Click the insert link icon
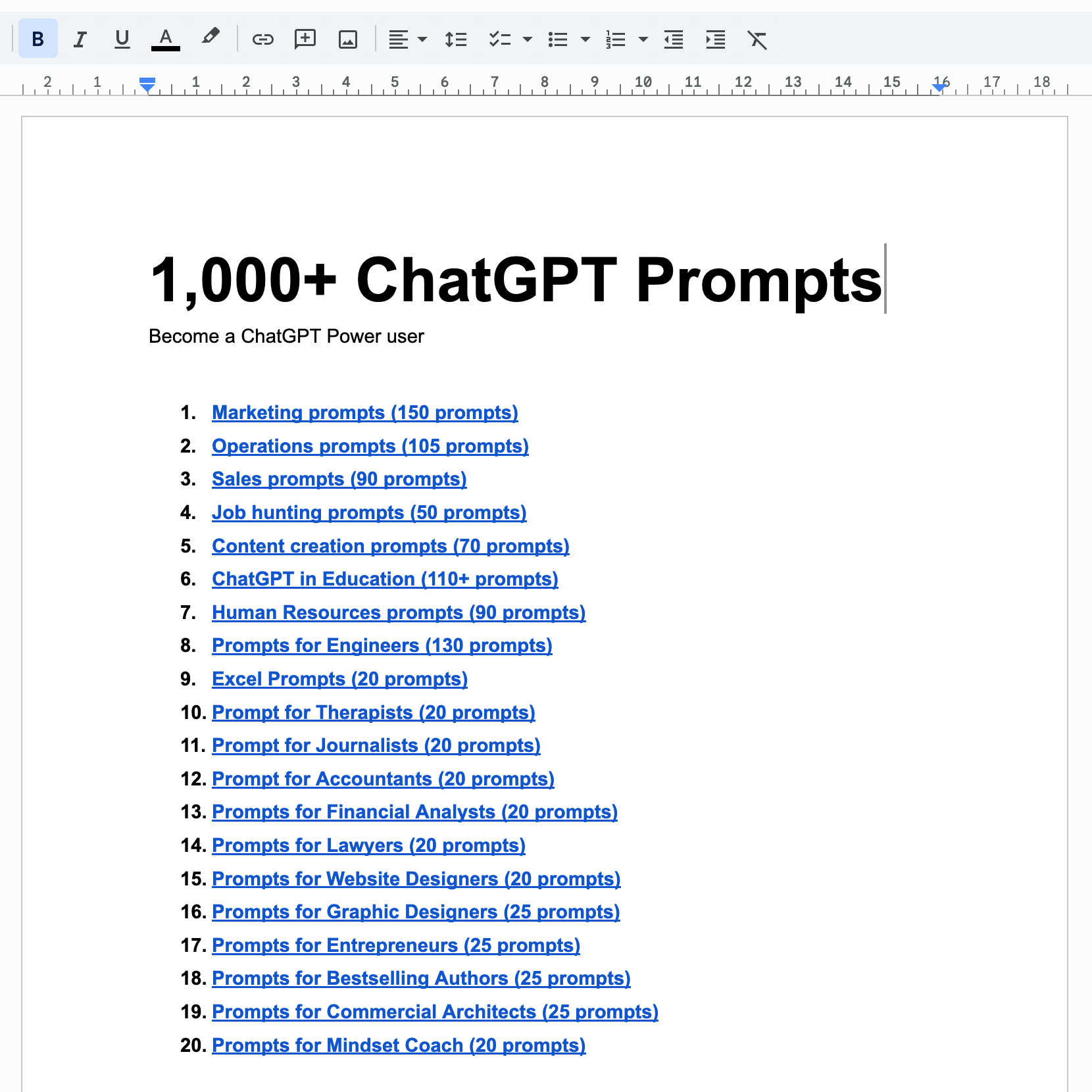 (262, 39)
